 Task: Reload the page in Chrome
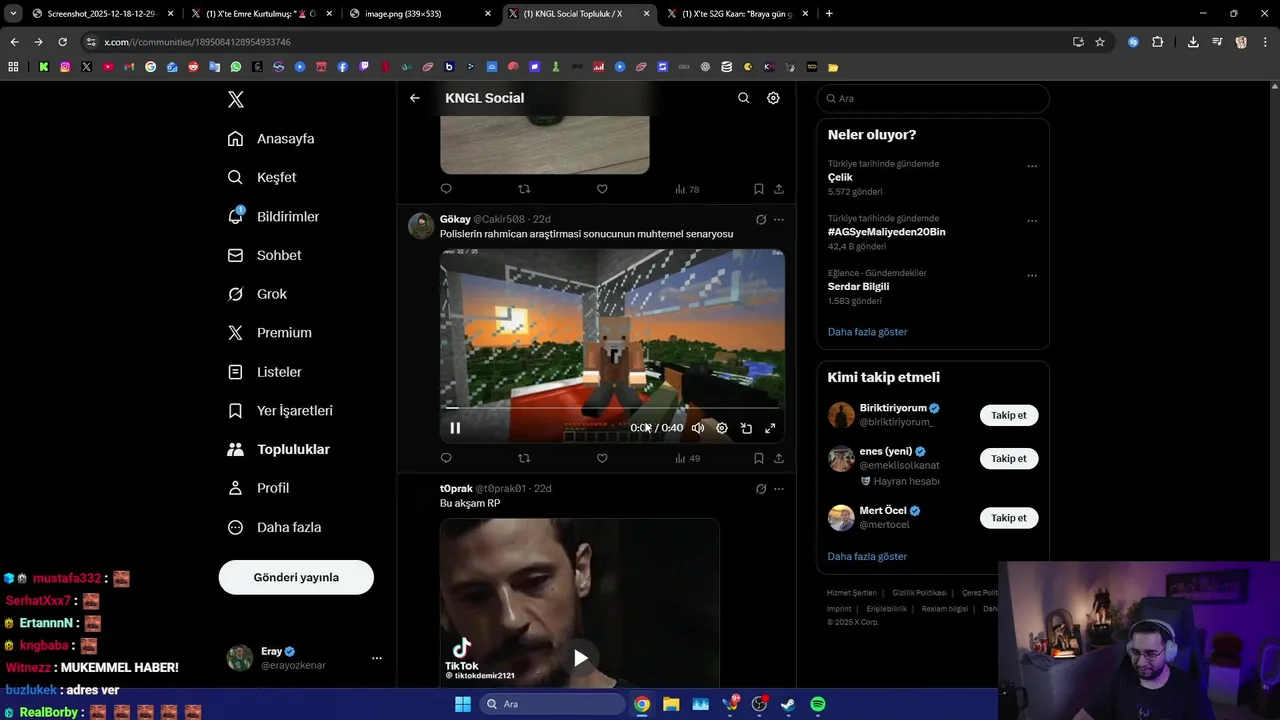click(x=62, y=42)
